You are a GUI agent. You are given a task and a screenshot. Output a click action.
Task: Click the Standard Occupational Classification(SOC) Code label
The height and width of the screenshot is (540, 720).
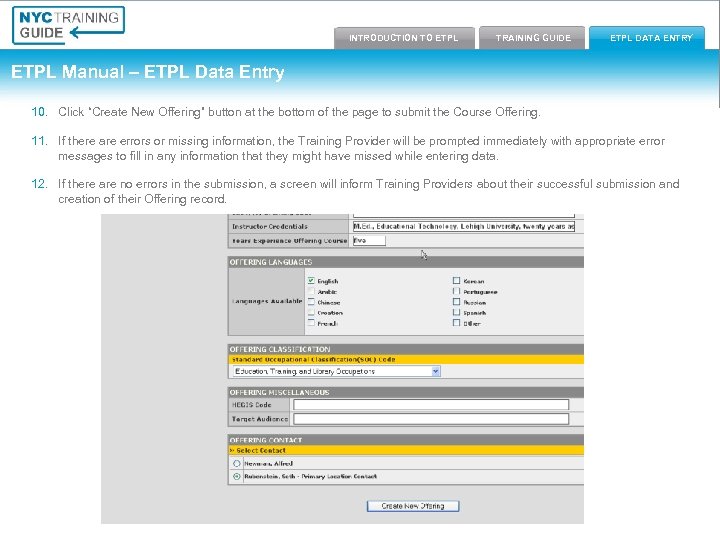[313, 360]
